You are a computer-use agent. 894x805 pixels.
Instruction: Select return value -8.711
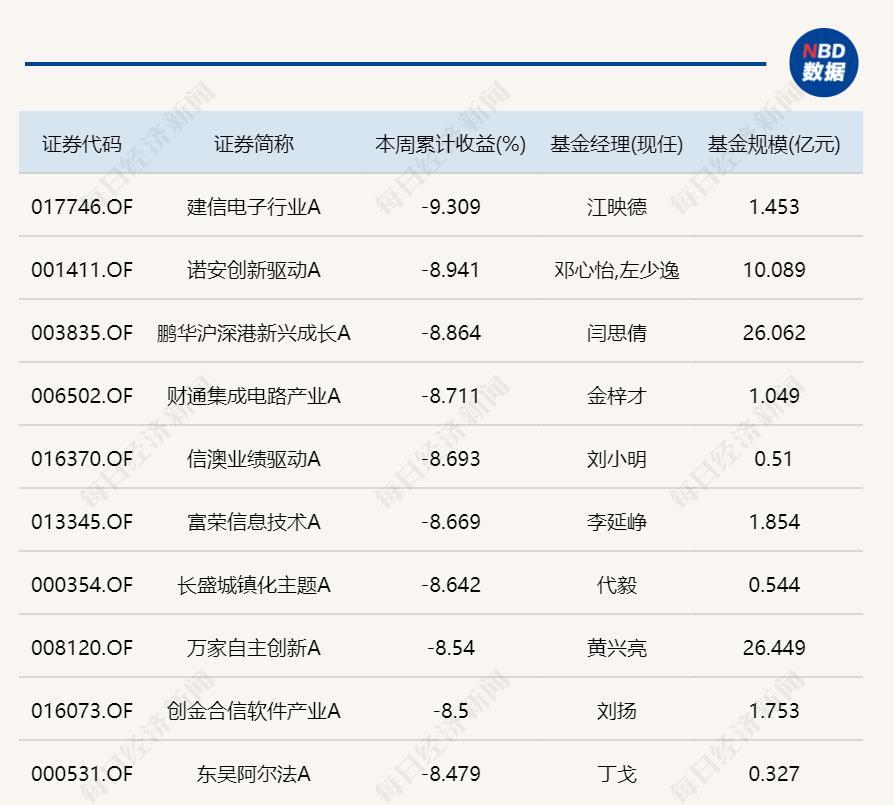pos(451,396)
